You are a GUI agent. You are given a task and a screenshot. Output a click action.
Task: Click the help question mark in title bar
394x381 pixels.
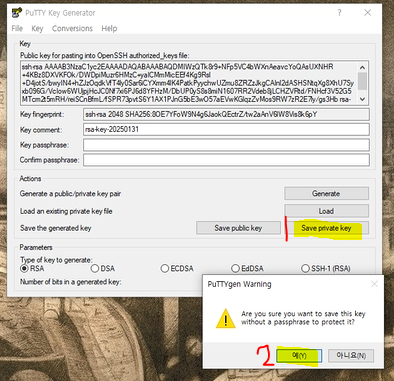339,13
